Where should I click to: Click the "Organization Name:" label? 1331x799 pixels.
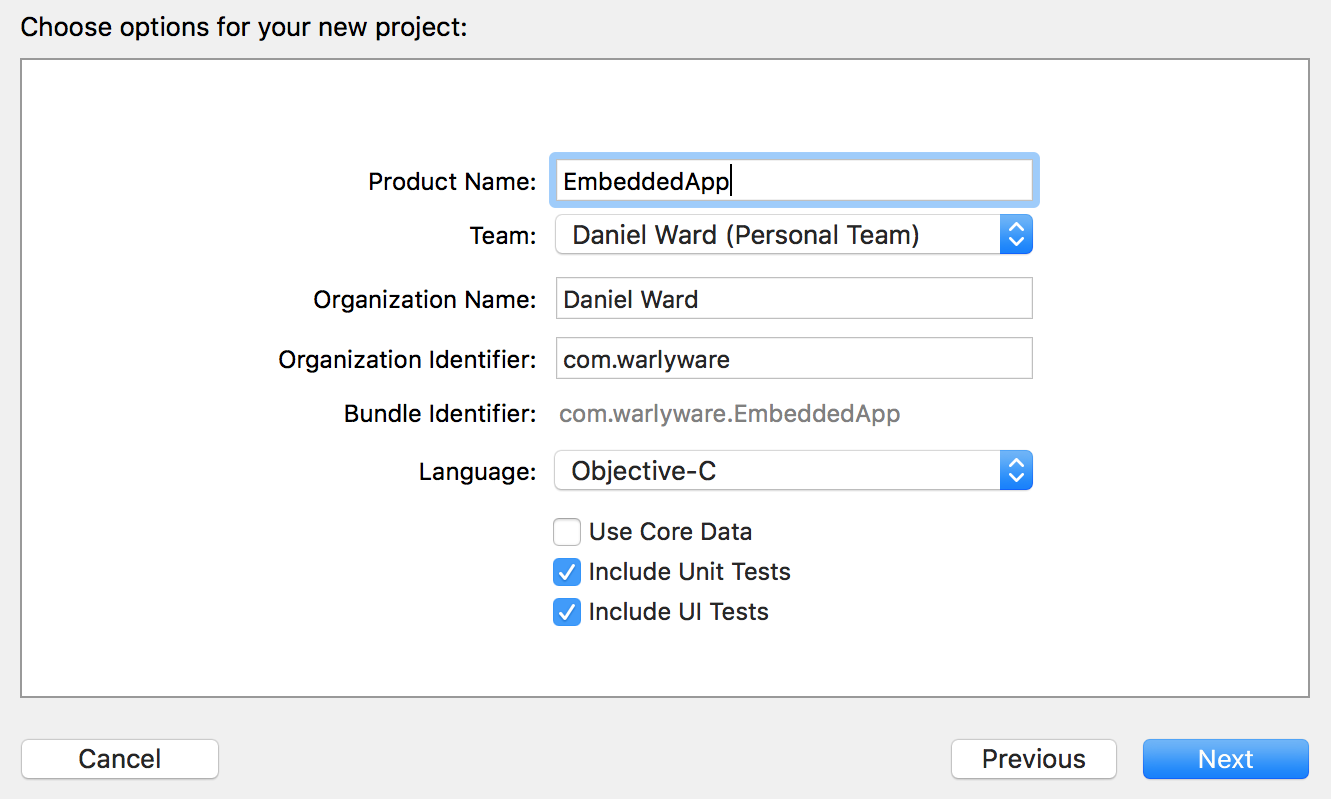point(424,300)
